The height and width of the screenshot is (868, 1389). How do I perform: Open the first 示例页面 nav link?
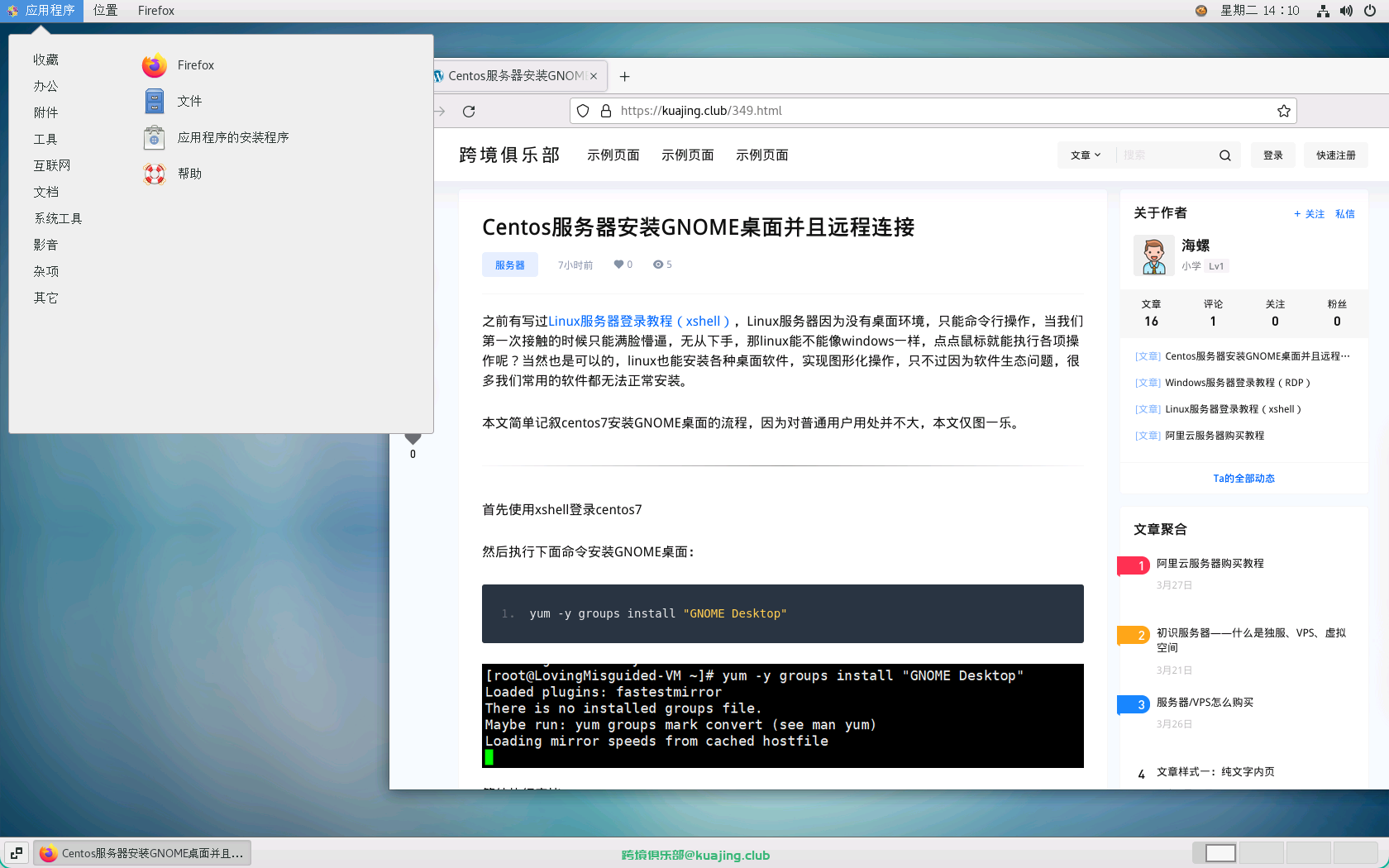613,155
